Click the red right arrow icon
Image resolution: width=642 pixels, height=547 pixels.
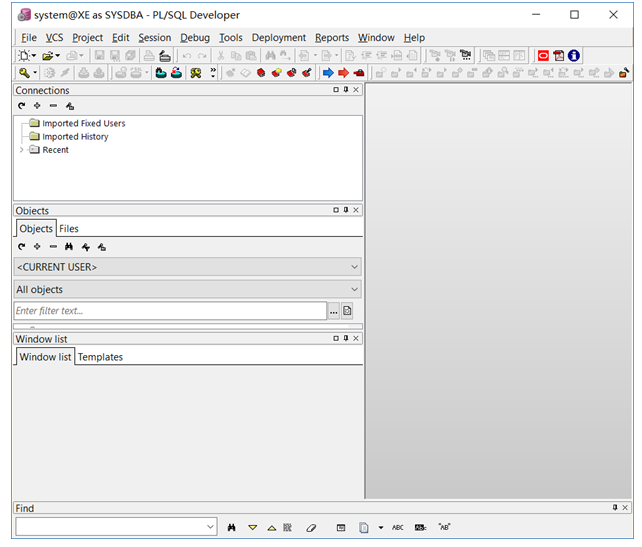(344, 73)
